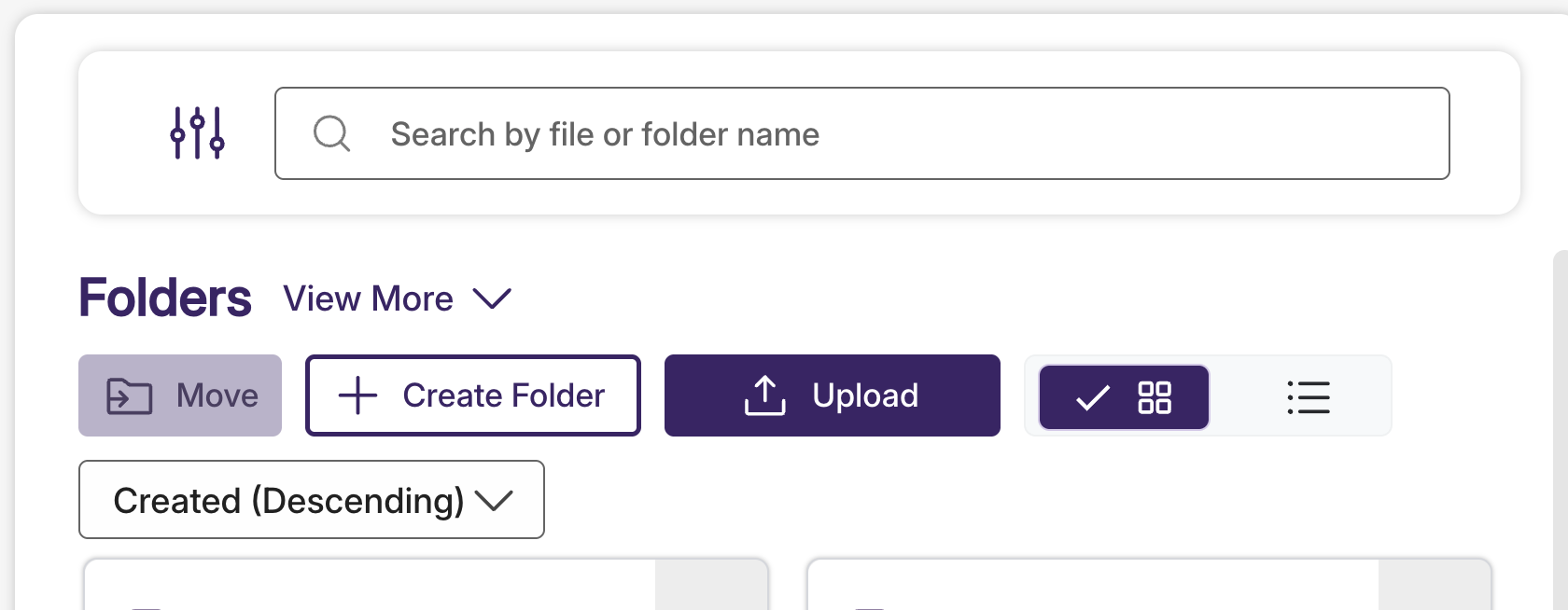
Task: Click the magnifying glass search icon
Action: point(332,133)
